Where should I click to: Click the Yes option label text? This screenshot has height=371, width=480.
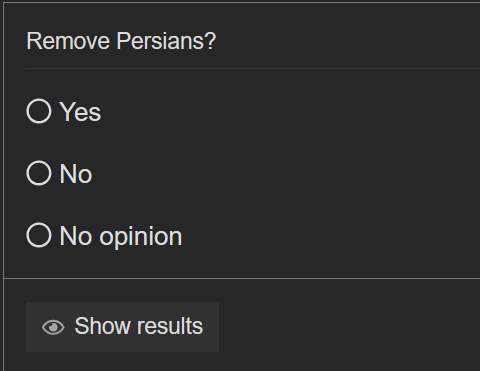[x=80, y=112]
